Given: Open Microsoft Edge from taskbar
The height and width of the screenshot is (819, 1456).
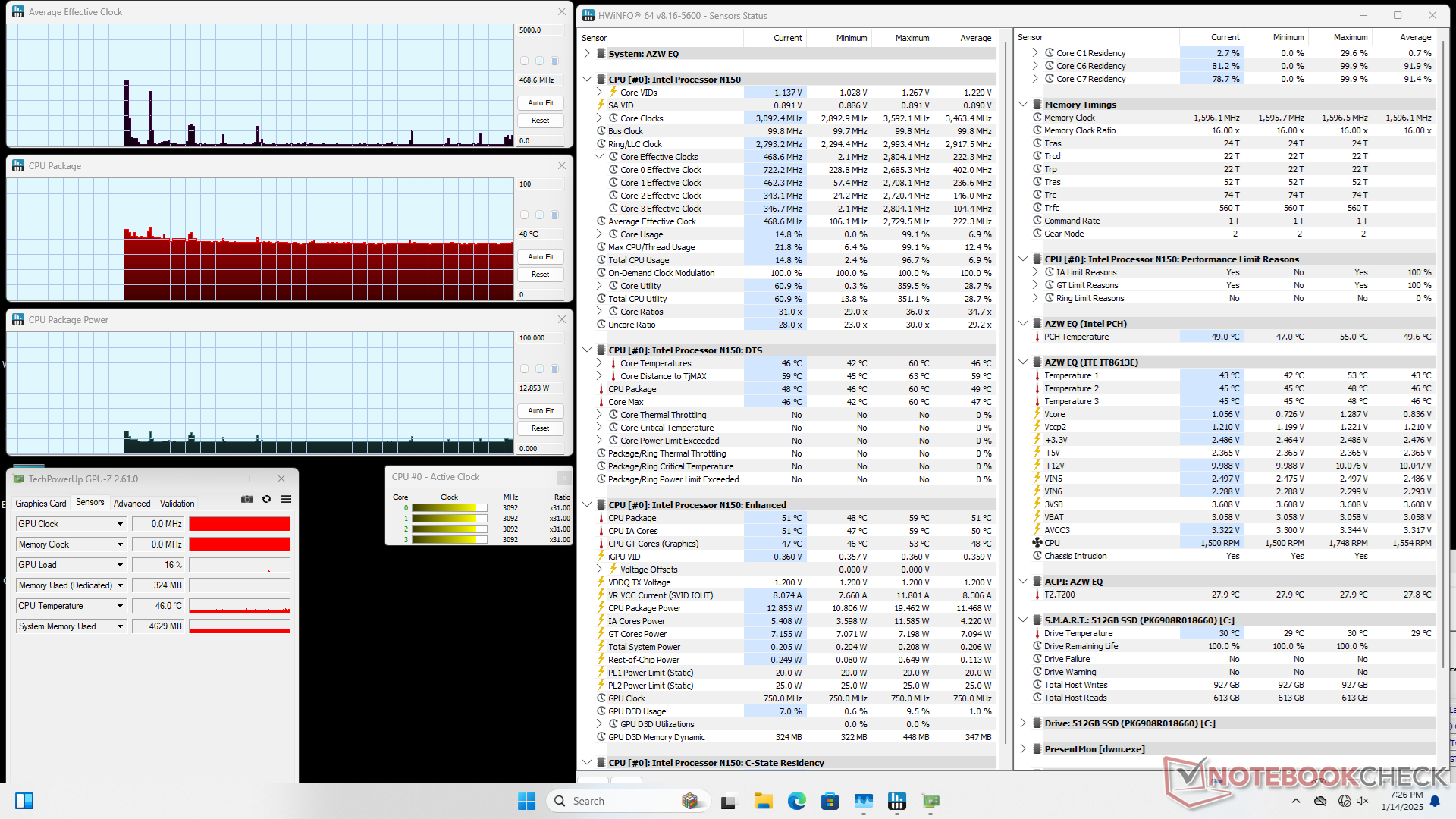Looking at the screenshot, I should click(796, 801).
